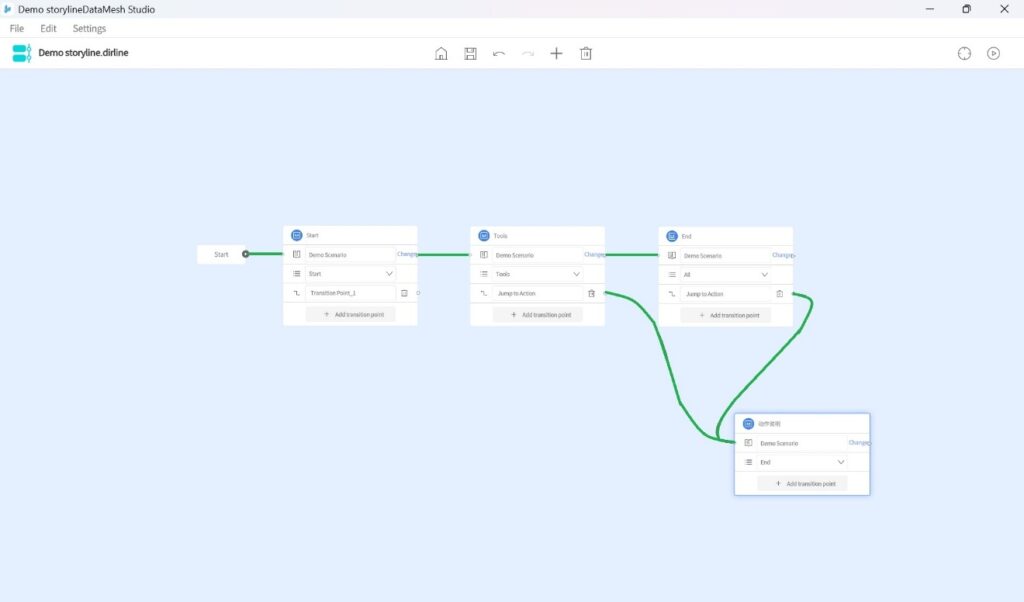1024x602 pixels.
Task: Delete the End node's Jump to Action transition
Action: 779,294
